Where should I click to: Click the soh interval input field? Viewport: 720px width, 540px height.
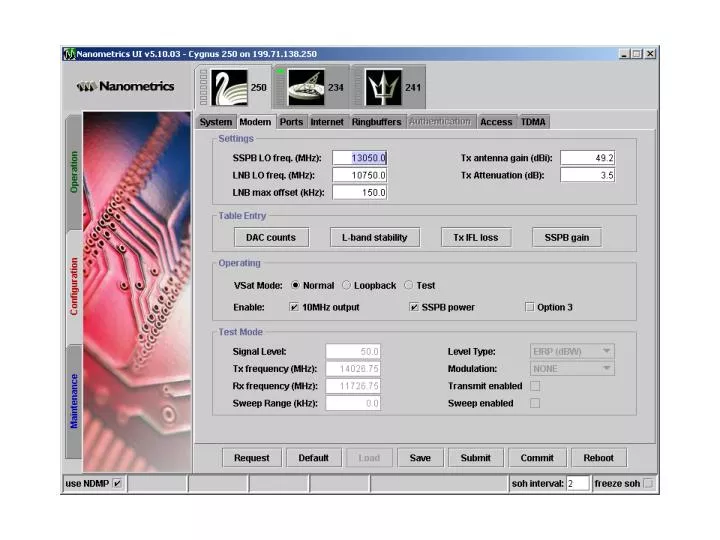coord(578,483)
